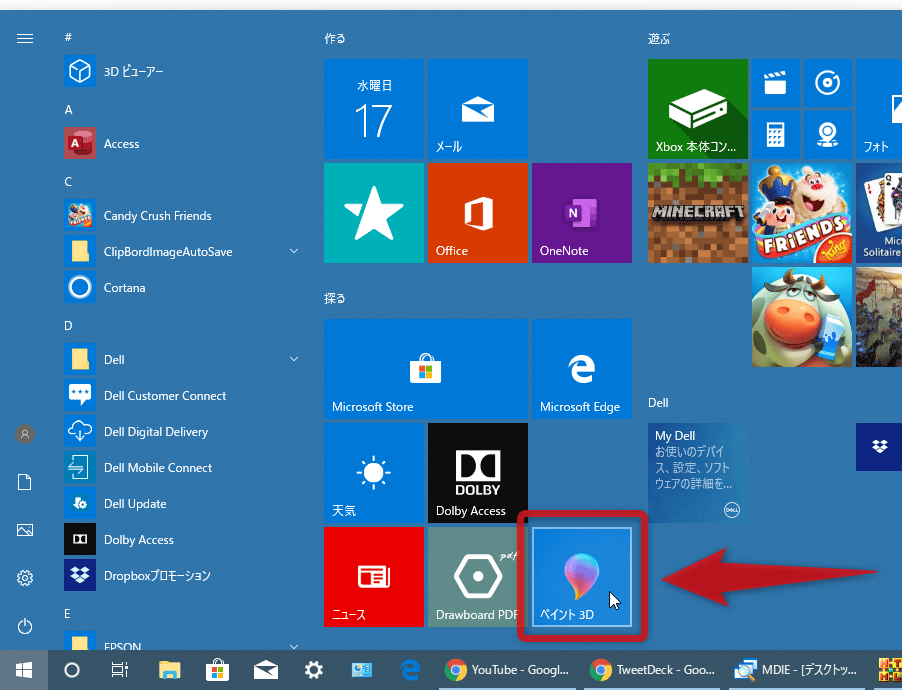This screenshot has width=902, height=690.
Task: Expand the Start hamburger menu
Action: click(25, 39)
